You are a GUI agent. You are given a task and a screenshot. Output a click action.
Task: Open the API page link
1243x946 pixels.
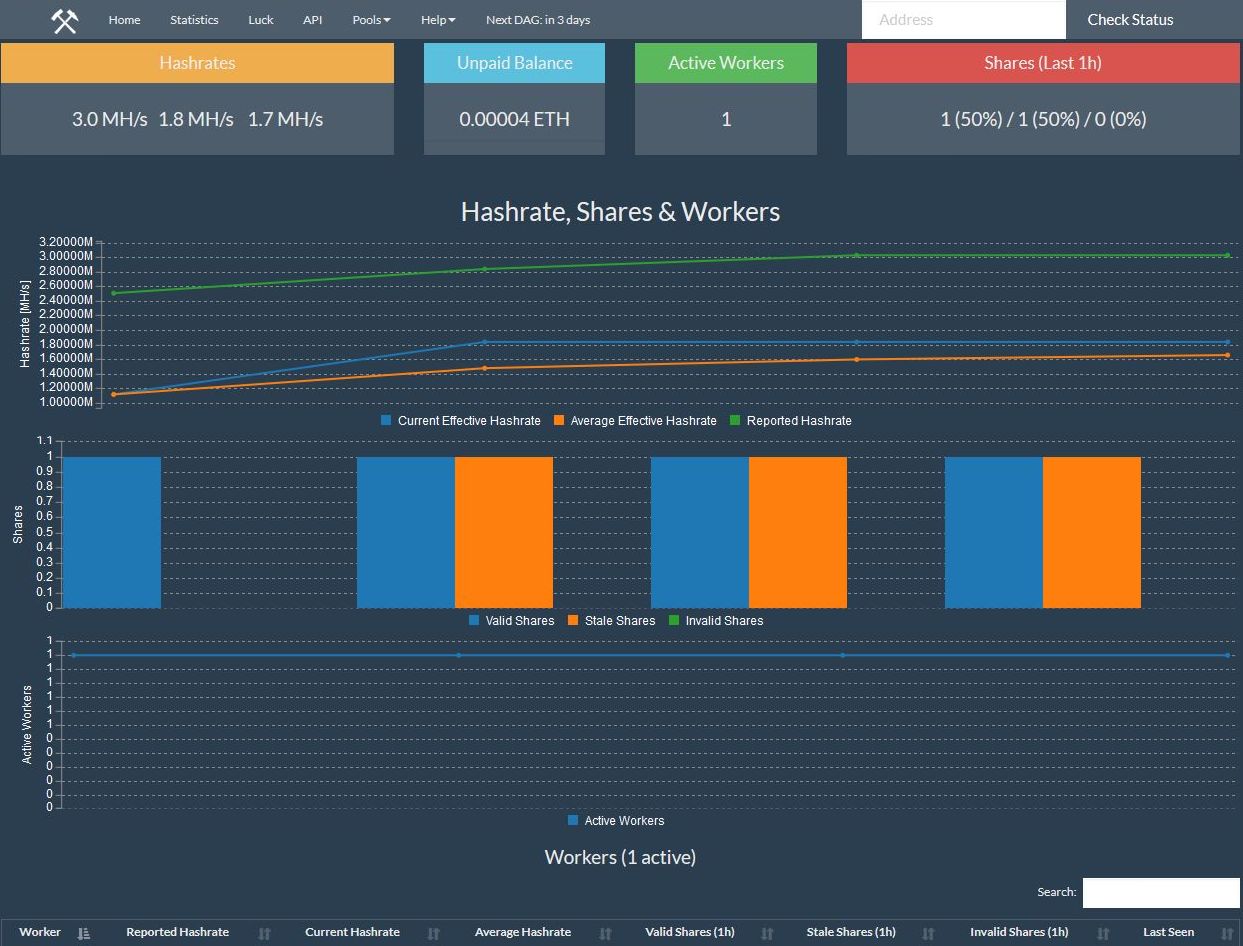point(312,19)
